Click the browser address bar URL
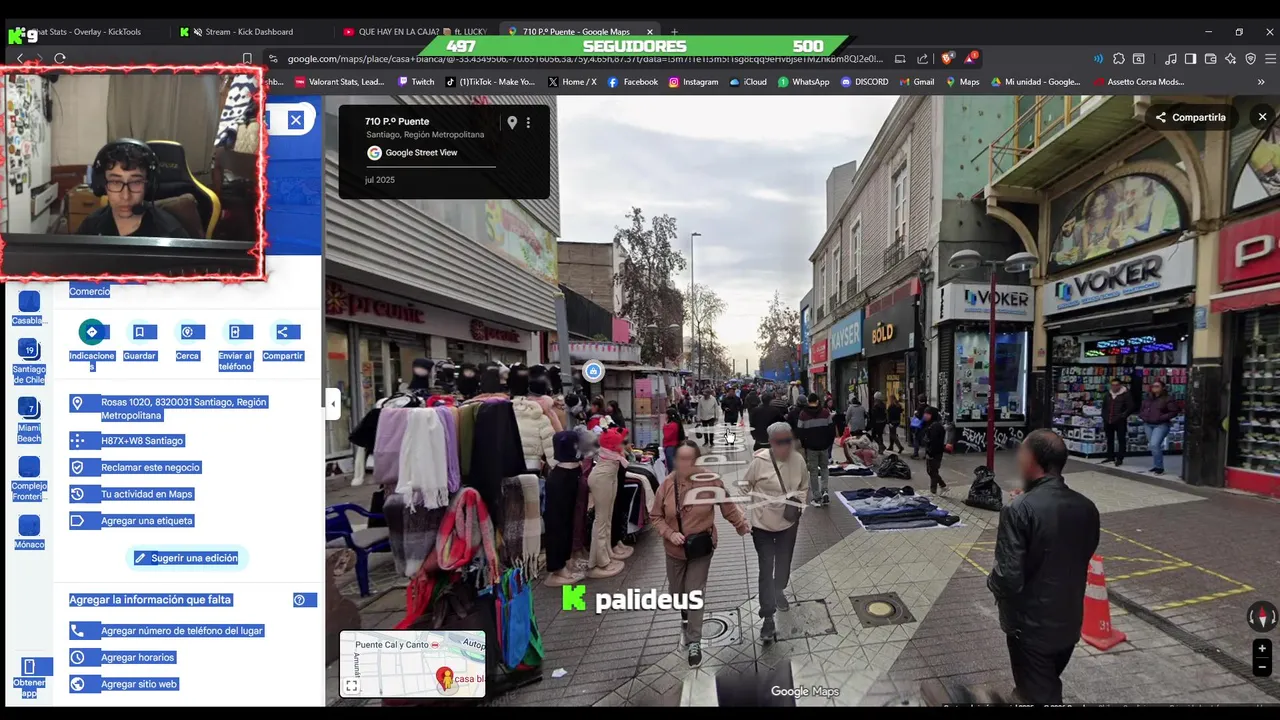The height and width of the screenshot is (720, 1280). click(x=585, y=59)
